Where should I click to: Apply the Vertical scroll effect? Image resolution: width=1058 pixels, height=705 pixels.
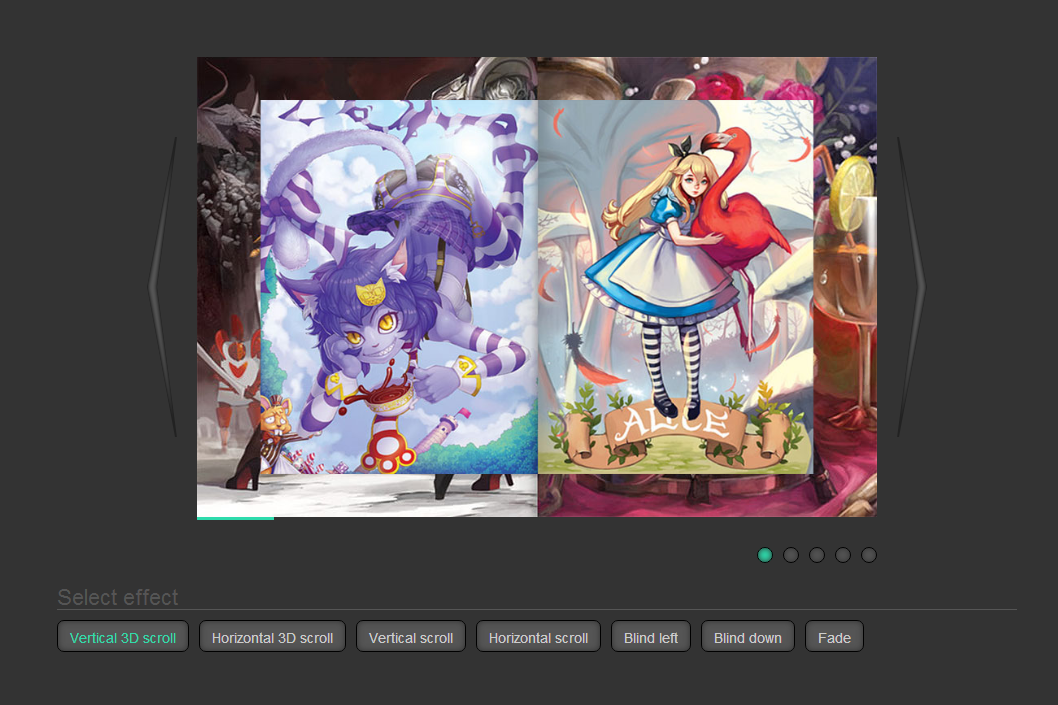(x=411, y=636)
